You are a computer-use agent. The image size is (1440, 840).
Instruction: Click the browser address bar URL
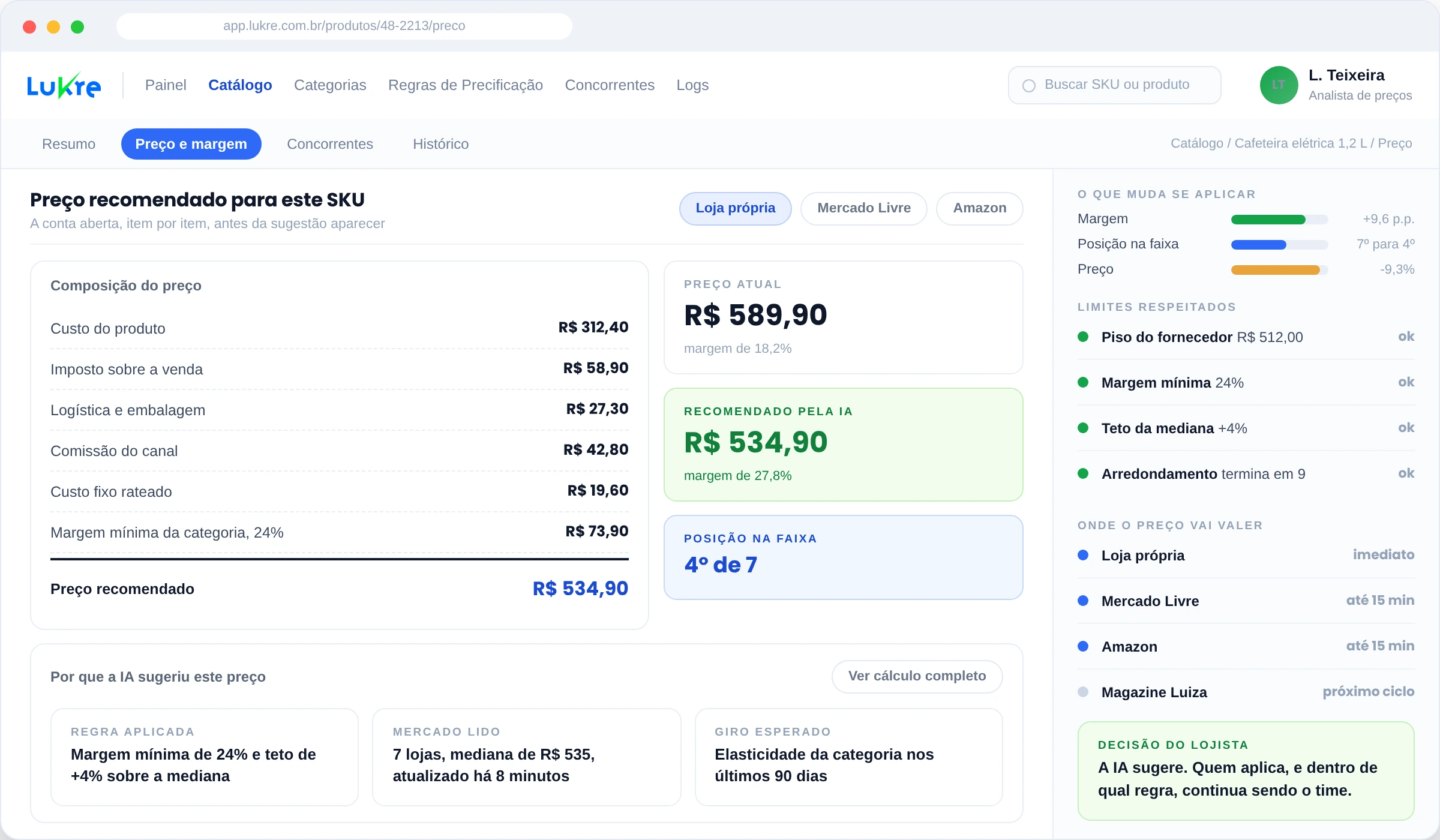[344, 26]
